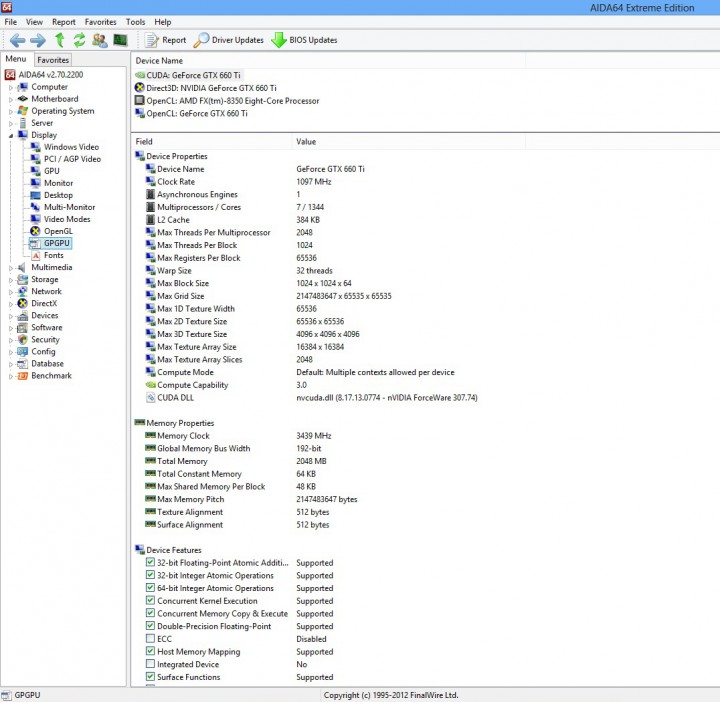The width and height of the screenshot is (720, 702).
Task: Click the Surface Functions checkbox
Action: [x=150, y=676]
